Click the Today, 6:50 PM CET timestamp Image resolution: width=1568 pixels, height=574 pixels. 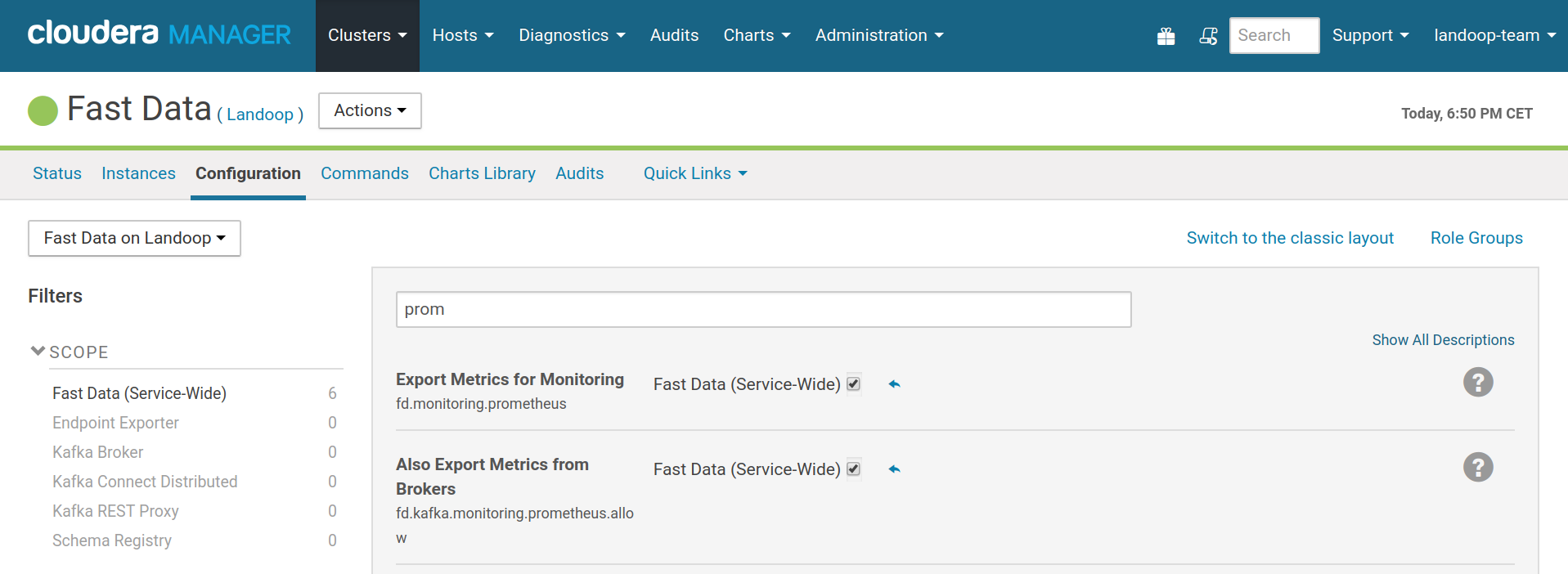pos(1467,114)
